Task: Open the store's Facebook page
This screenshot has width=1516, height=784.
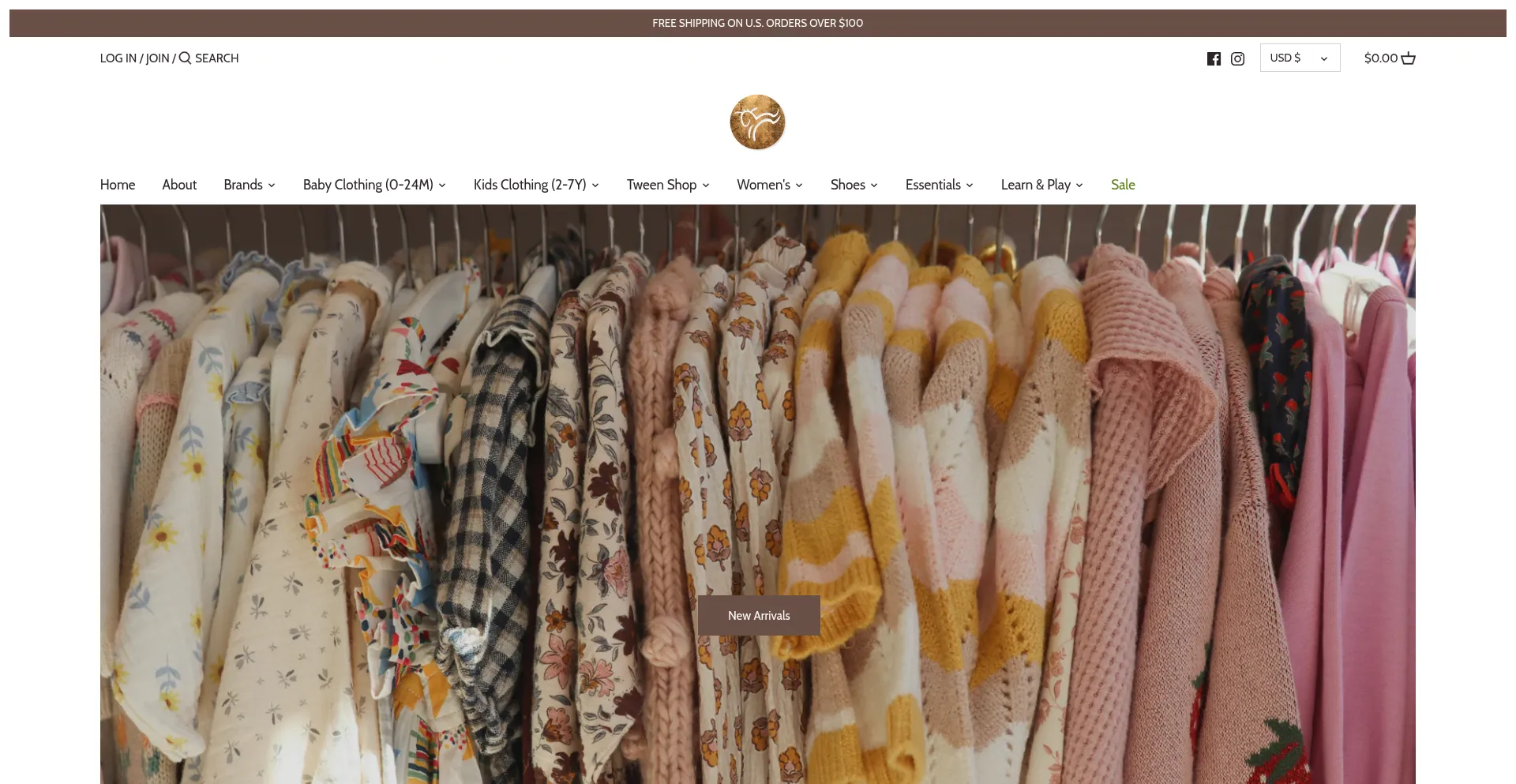Action: coord(1214,58)
